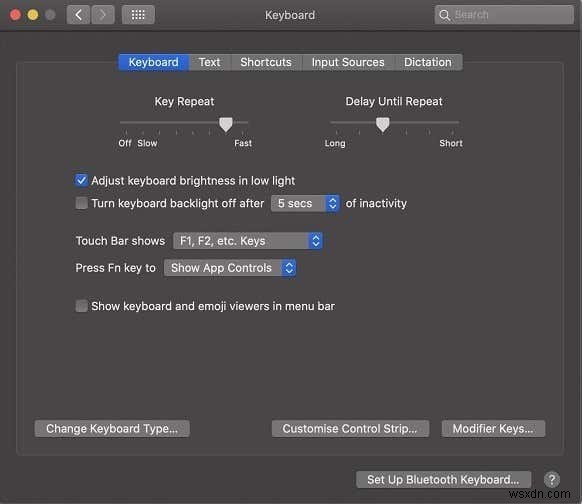
Task: Enable Turn keyboard backlight off after checkbox
Action: [x=81, y=203]
